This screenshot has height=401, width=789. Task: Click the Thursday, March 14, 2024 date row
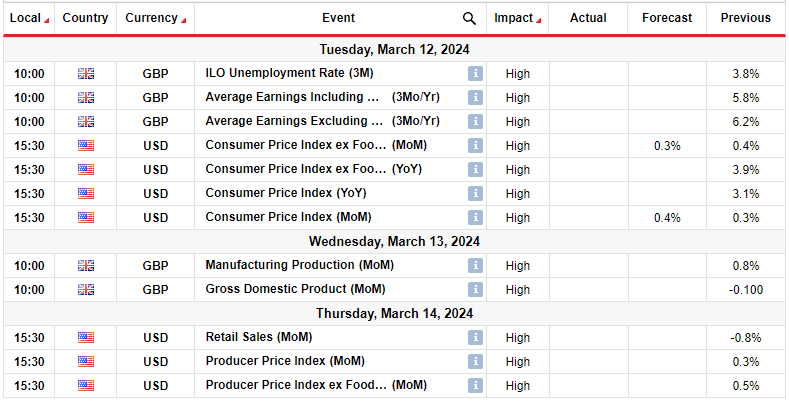click(x=394, y=313)
